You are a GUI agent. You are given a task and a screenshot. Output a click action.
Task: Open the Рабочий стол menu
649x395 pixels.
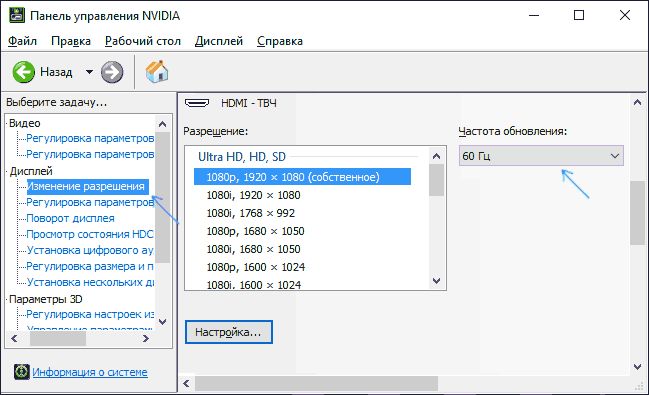coord(143,41)
